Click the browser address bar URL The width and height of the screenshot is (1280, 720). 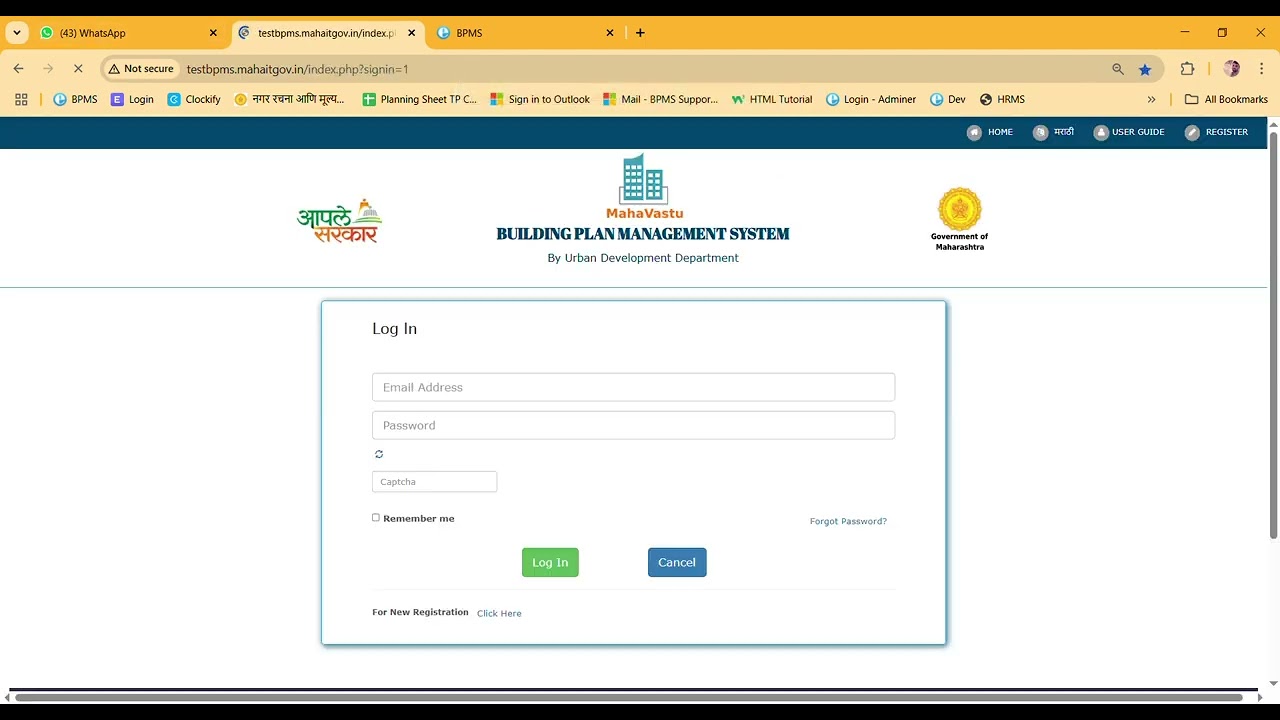tap(297, 69)
